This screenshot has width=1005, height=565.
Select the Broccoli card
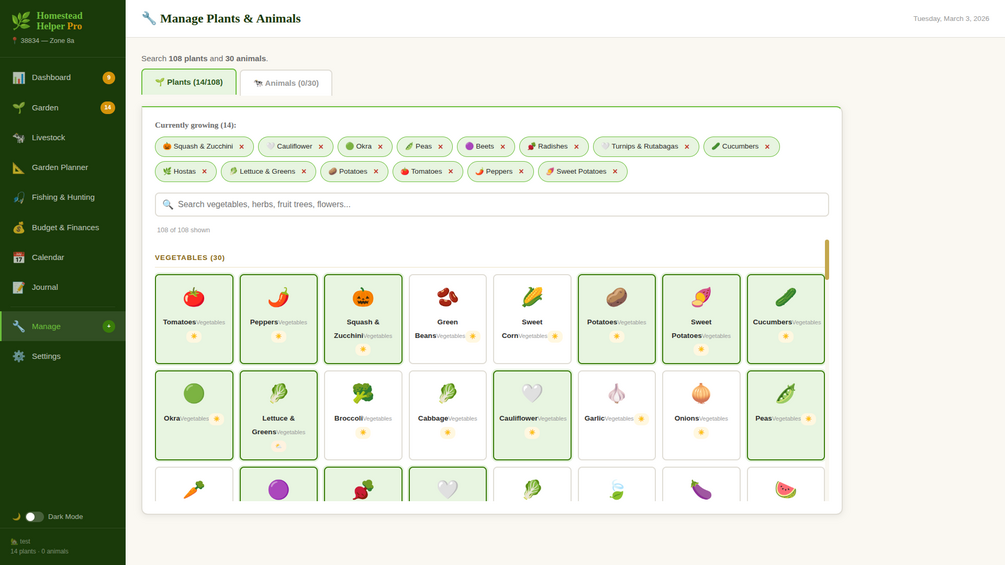pos(363,415)
